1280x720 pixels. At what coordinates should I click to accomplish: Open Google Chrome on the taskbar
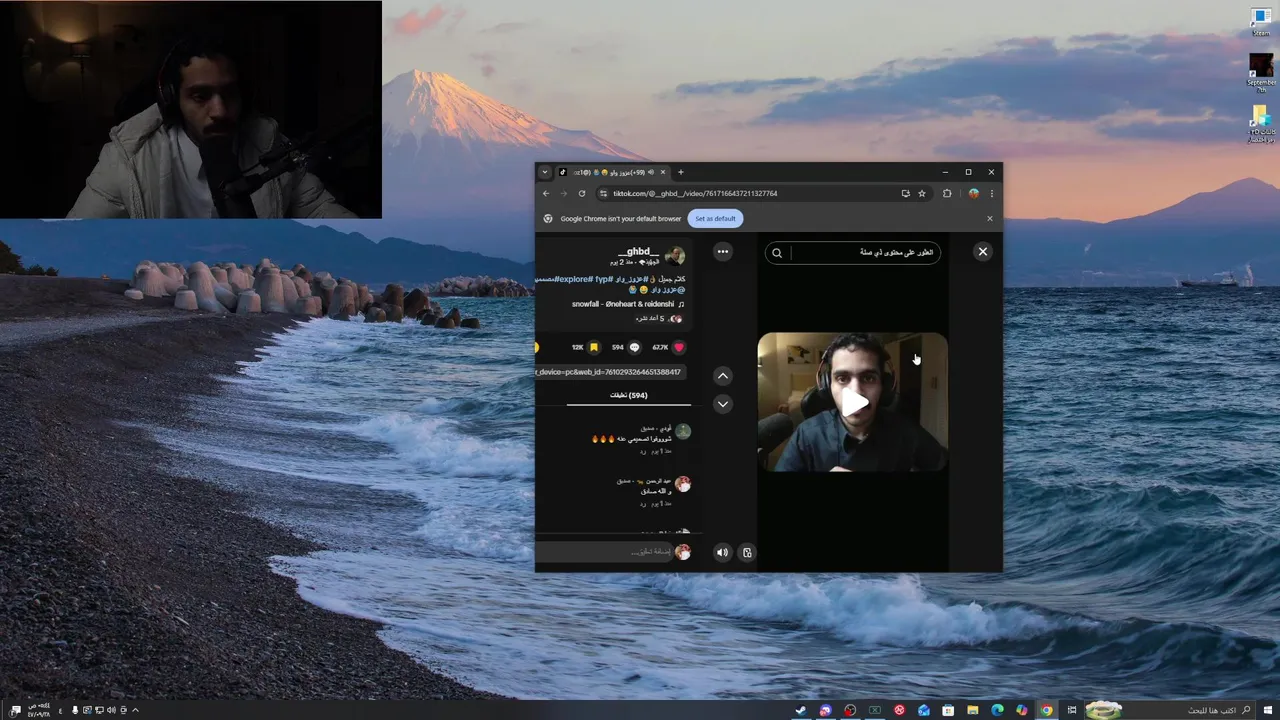pos(1046,710)
